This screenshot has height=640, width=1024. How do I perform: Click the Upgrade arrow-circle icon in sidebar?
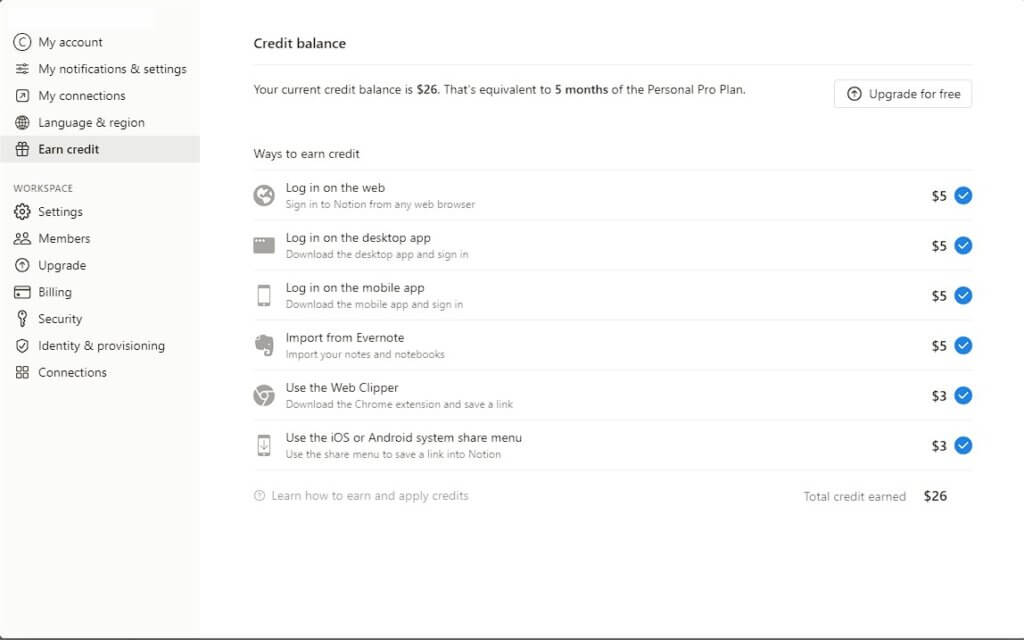22,265
